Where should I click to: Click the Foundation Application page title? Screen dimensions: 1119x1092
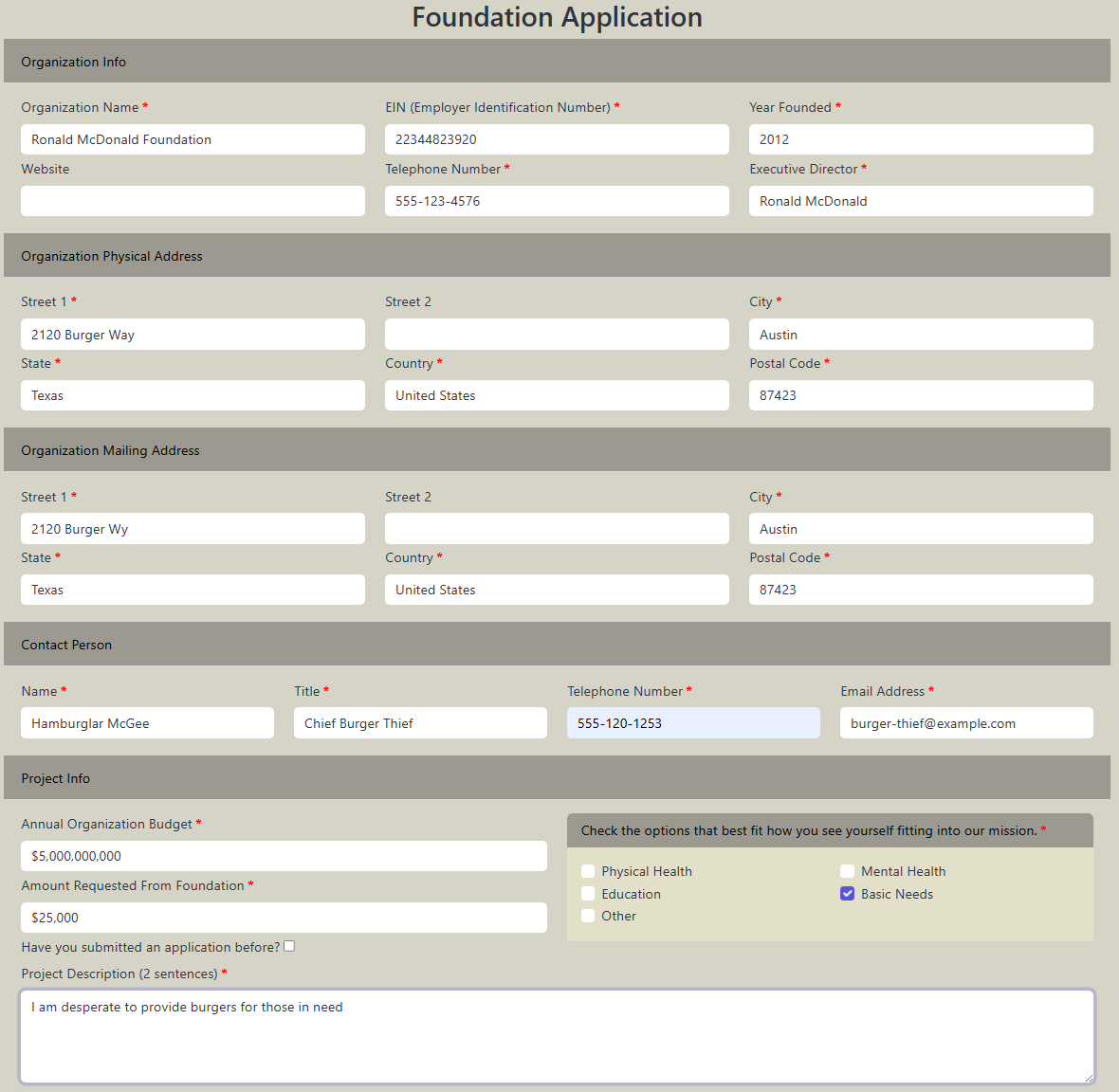558,18
